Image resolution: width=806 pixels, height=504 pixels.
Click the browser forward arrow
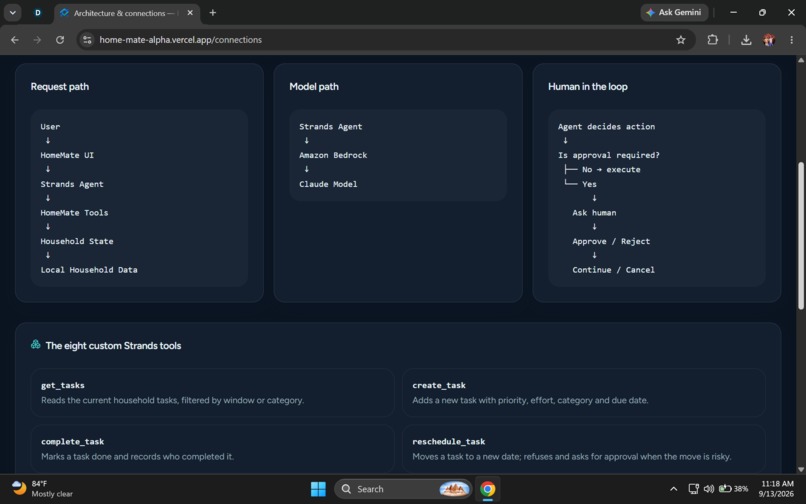coord(37,40)
